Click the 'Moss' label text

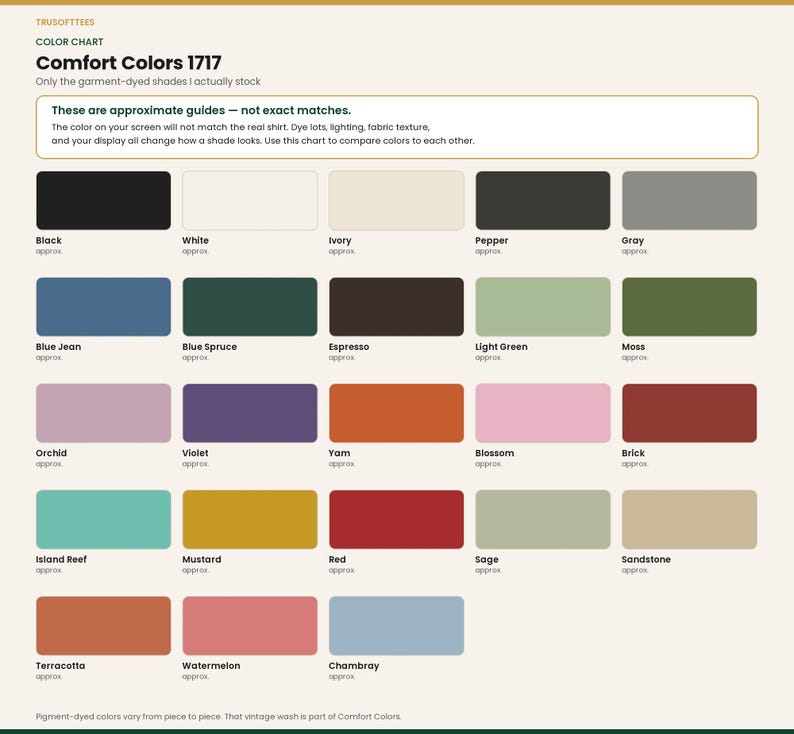(633, 347)
